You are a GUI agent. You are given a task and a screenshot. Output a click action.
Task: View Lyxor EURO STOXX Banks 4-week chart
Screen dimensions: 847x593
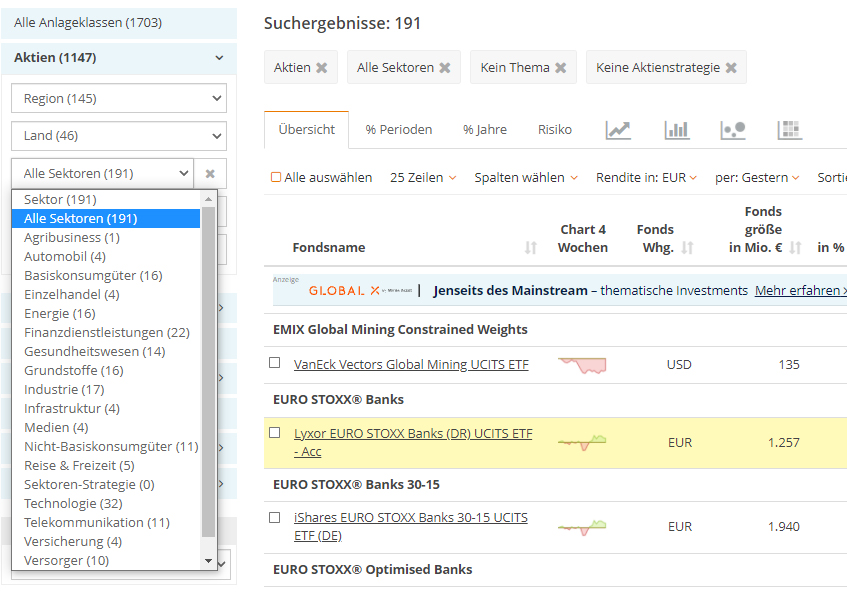582,442
